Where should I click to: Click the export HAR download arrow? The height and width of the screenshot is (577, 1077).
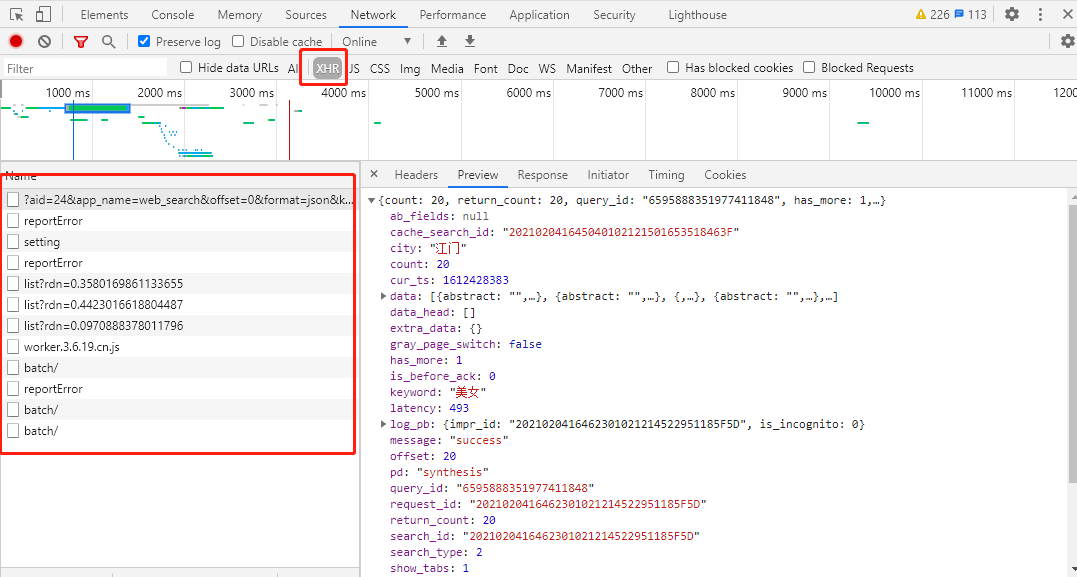click(470, 41)
